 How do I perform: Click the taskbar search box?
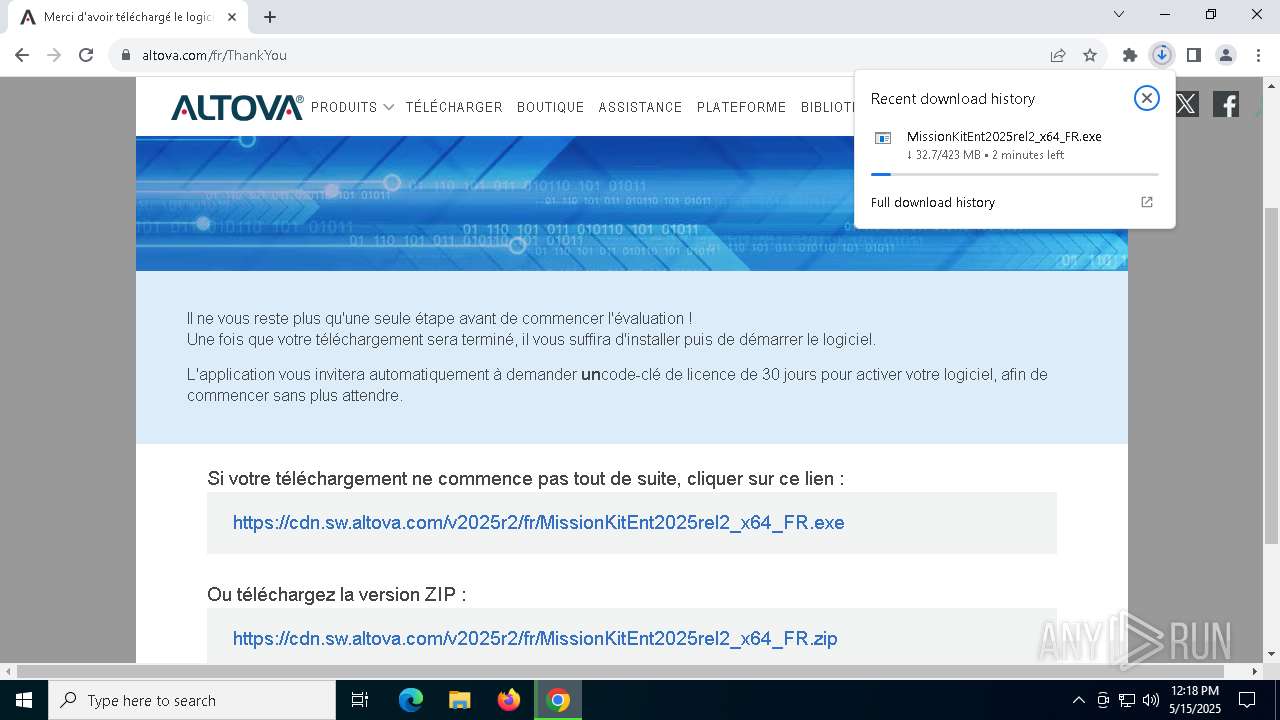pyautogui.click(x=192, y=700)
